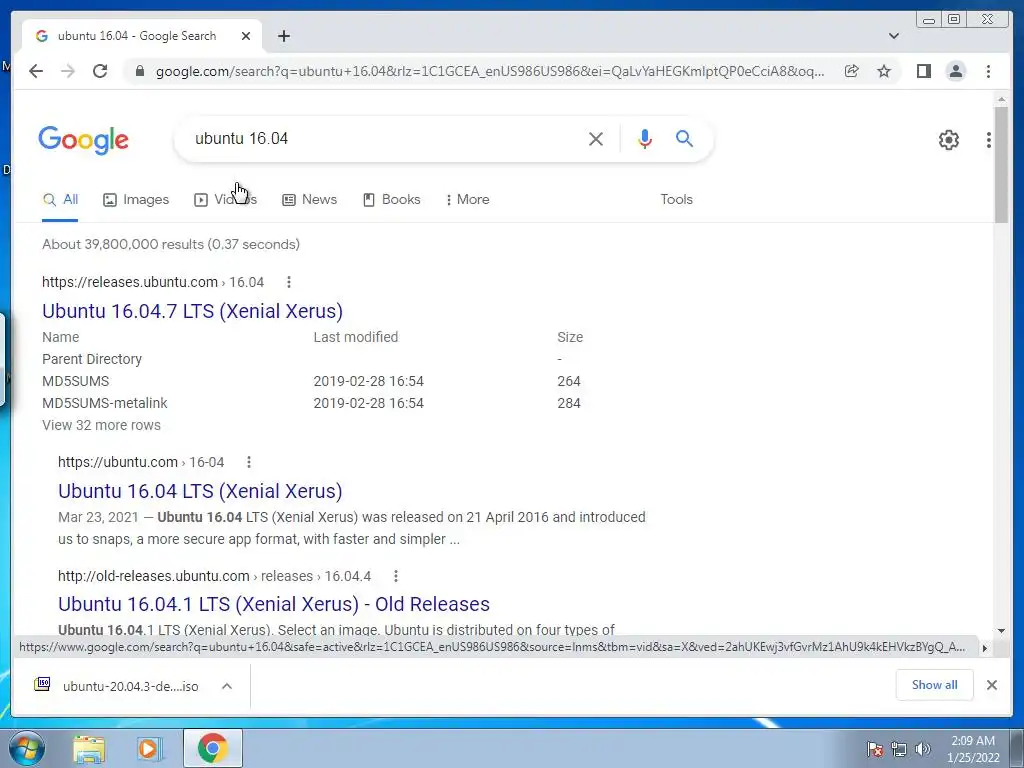Screen dimensions: 1024x768
Task: Open the search Tools options
Action: [x=676, y=200]
